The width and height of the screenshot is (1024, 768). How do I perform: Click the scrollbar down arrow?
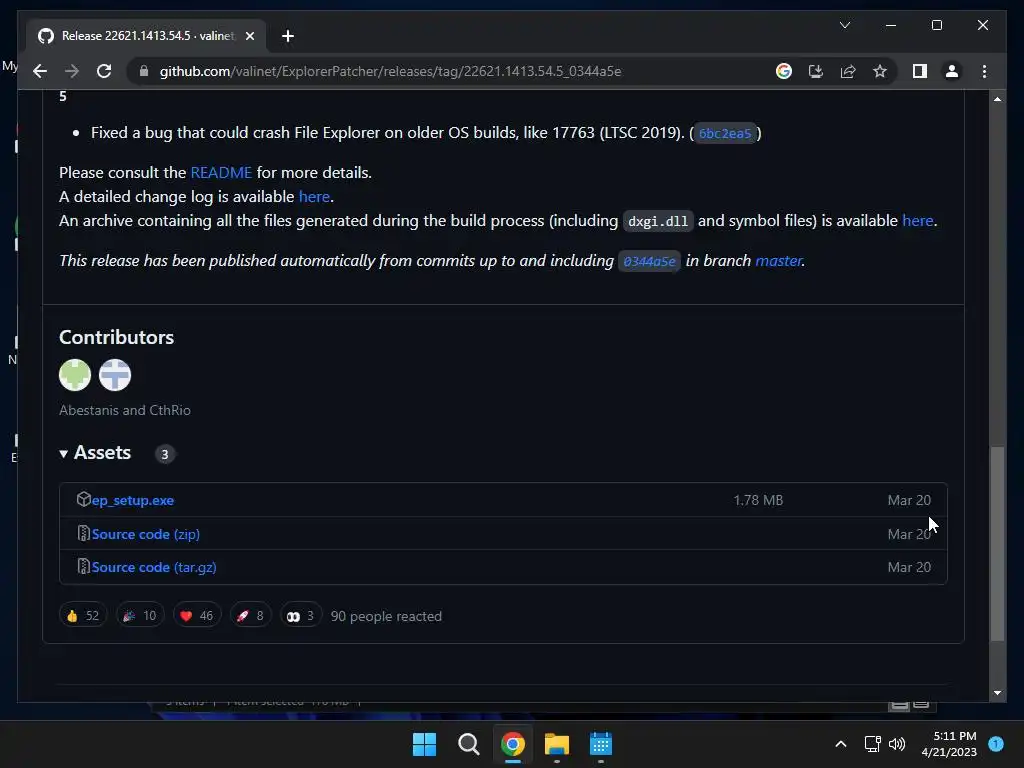click(x=997, y=693)
